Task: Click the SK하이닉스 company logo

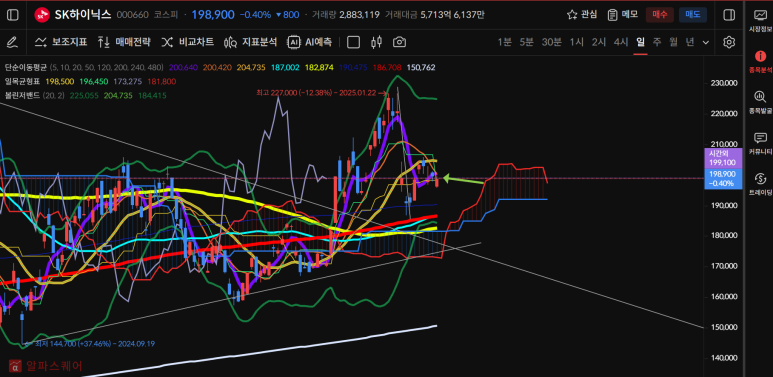Action: point(41,15)
